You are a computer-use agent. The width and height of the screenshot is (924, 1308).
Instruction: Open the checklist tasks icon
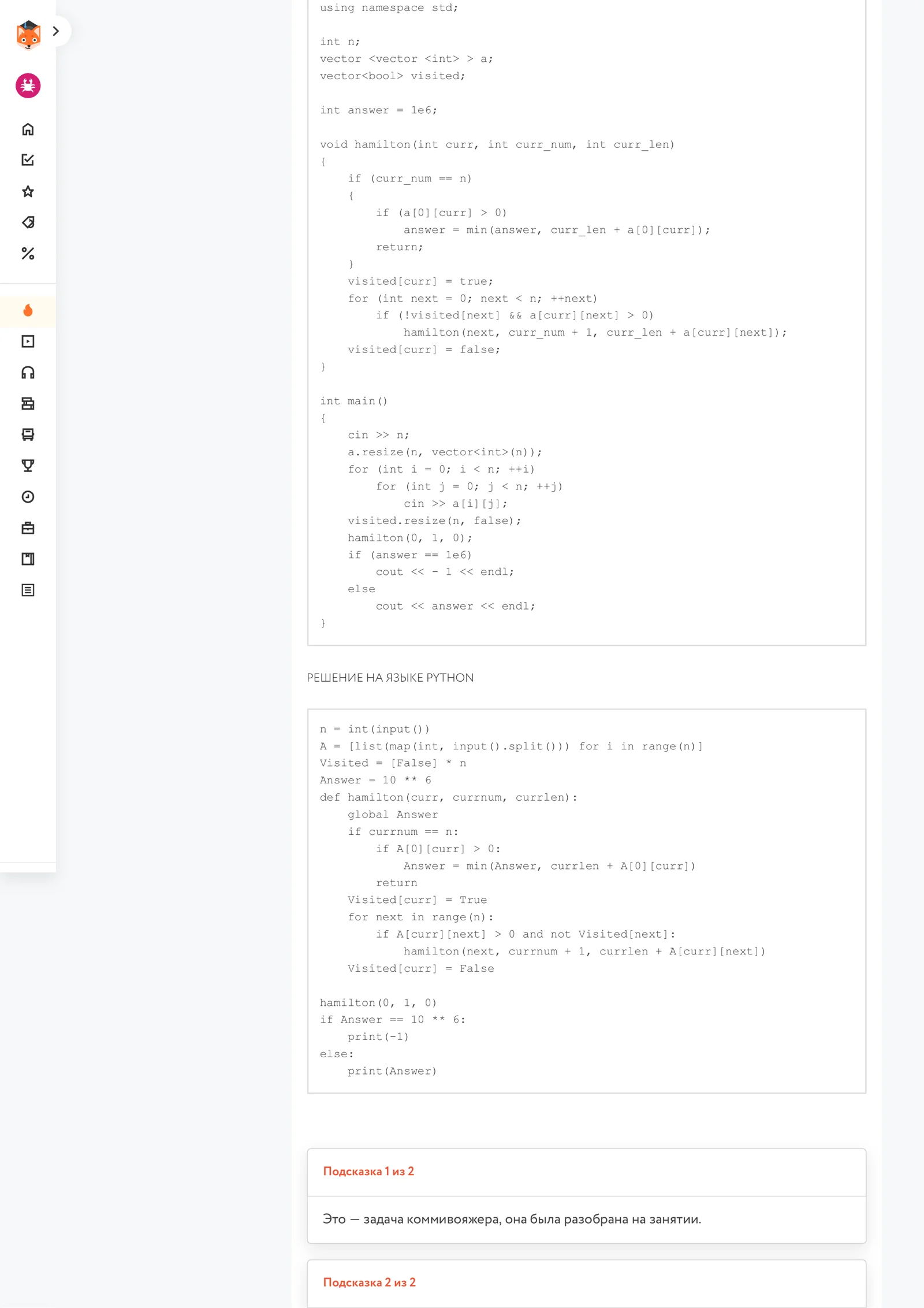click(x=28, y=160)
